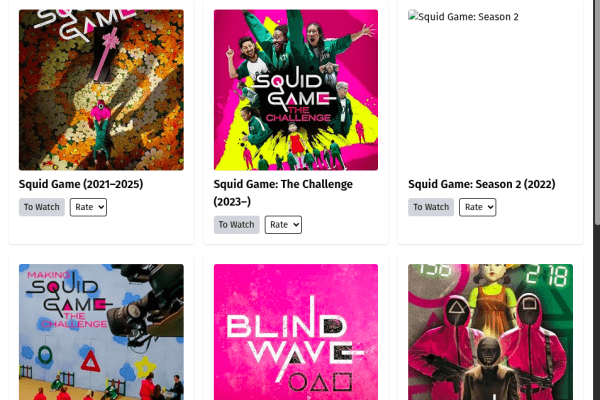Screen dimensions: 600x400
Task: Open Rate dropdown for Squid Game: Season 2
Action: click(x=478, y=207)
